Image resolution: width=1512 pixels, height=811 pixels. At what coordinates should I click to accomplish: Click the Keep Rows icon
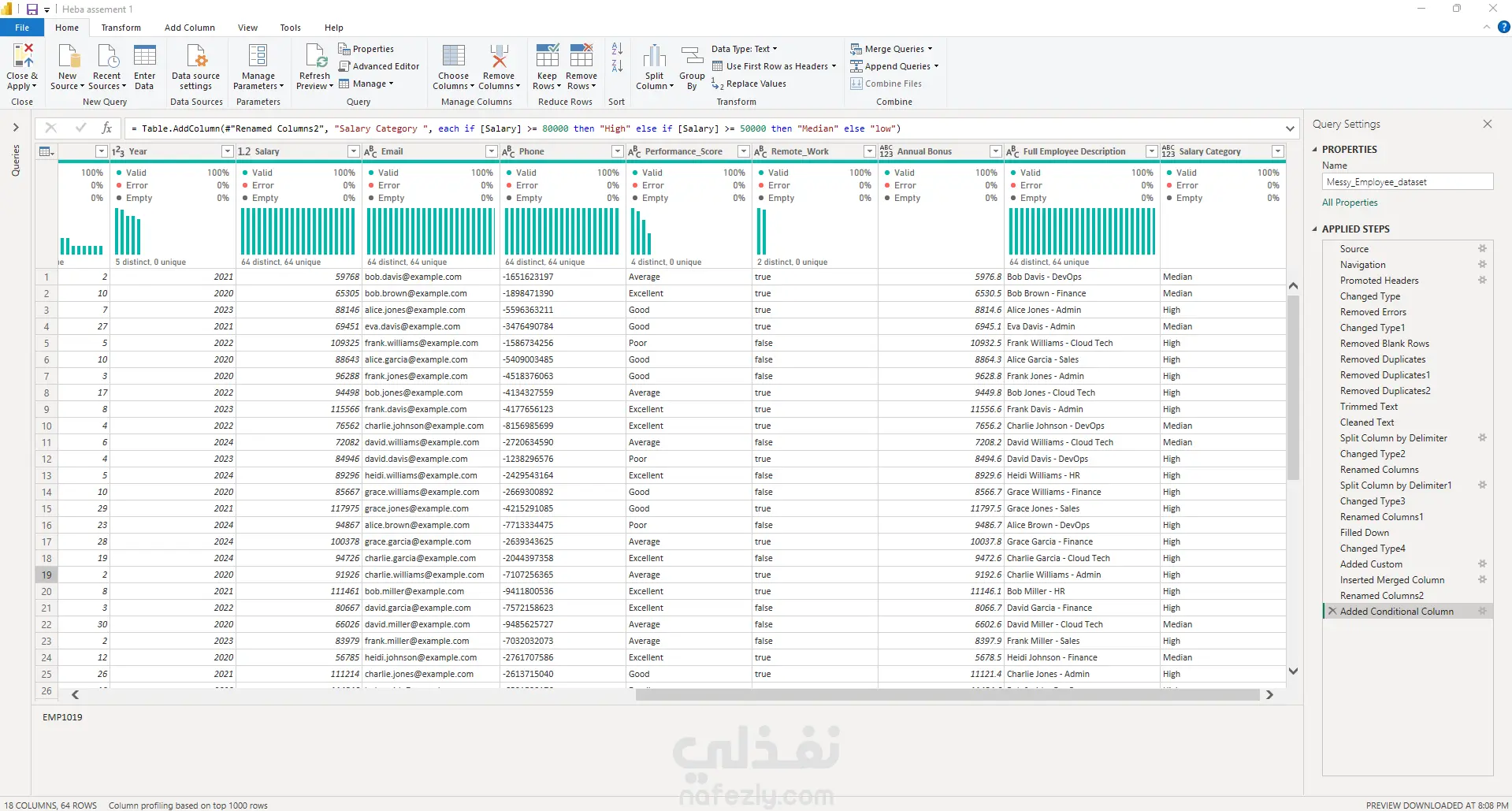pos(548,56)
